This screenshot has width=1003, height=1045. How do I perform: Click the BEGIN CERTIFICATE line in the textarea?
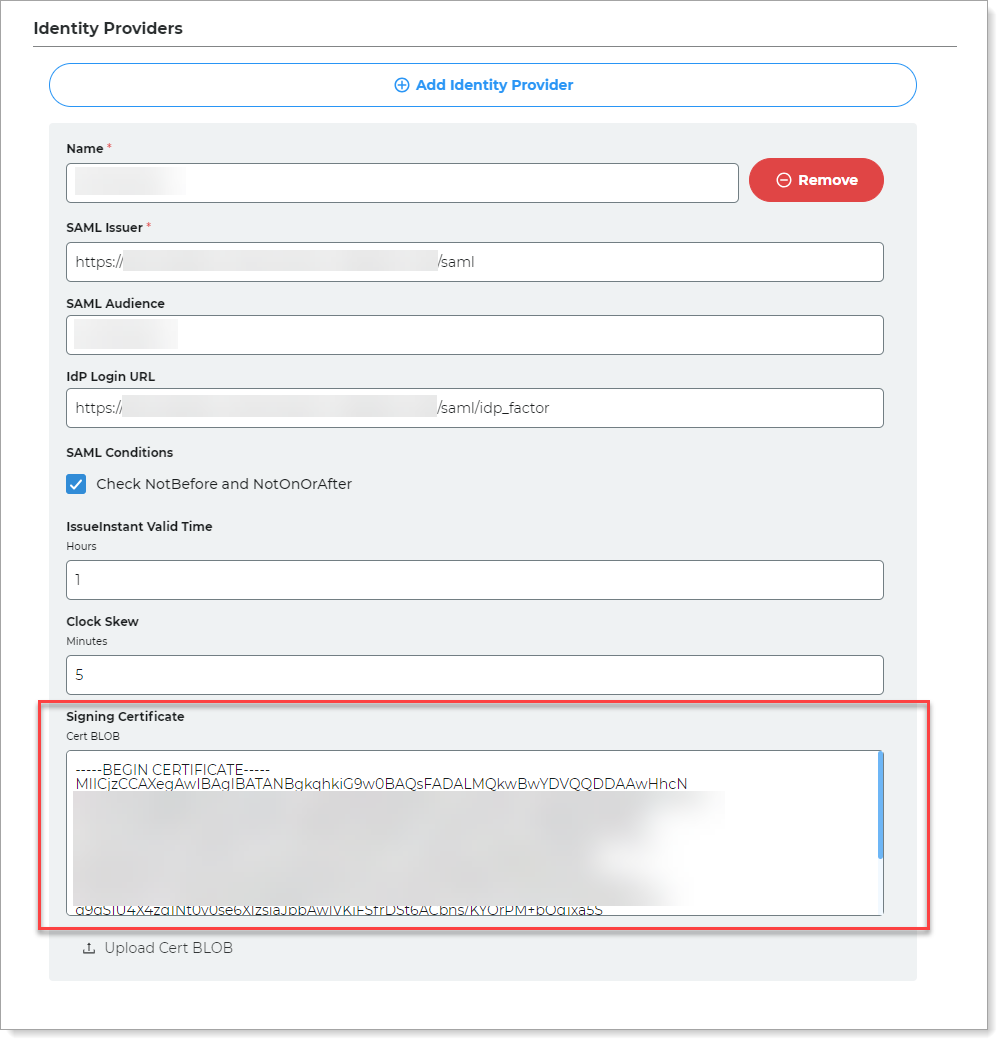pyautogui.click(x=173, y=769)
